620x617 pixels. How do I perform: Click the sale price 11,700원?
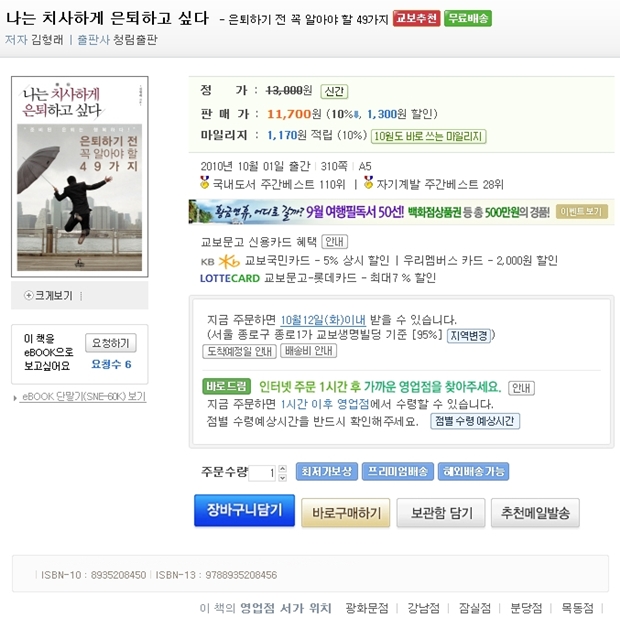click(x=294, y=114)
